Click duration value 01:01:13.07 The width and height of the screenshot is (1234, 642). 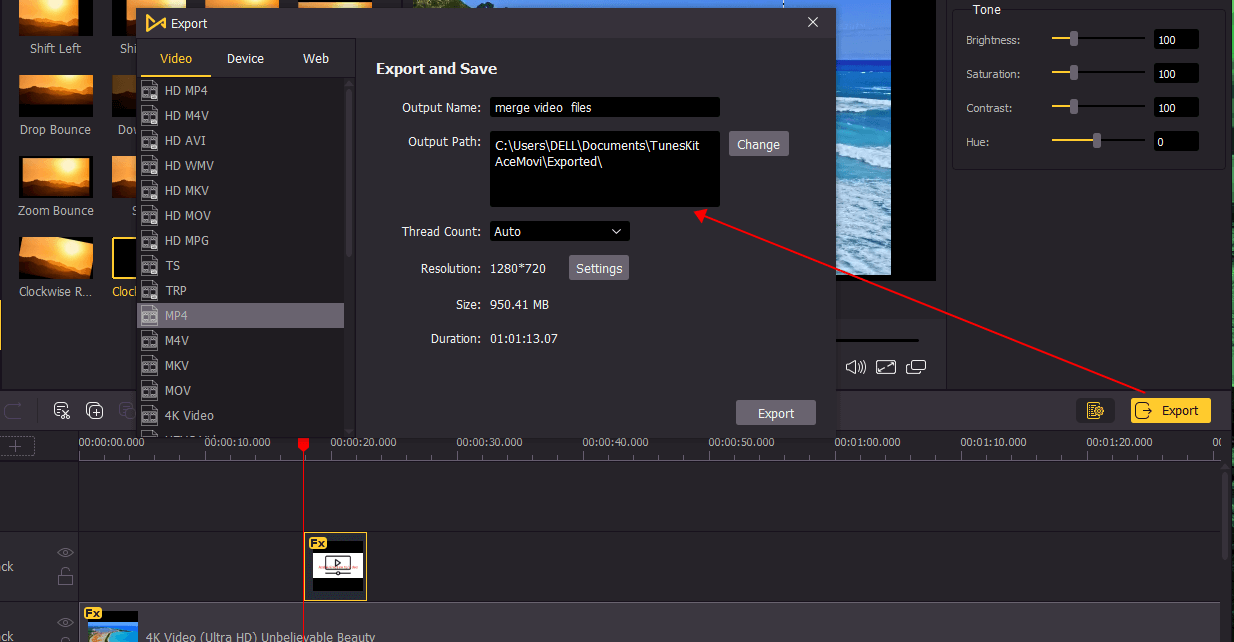(x=524, y=338)
